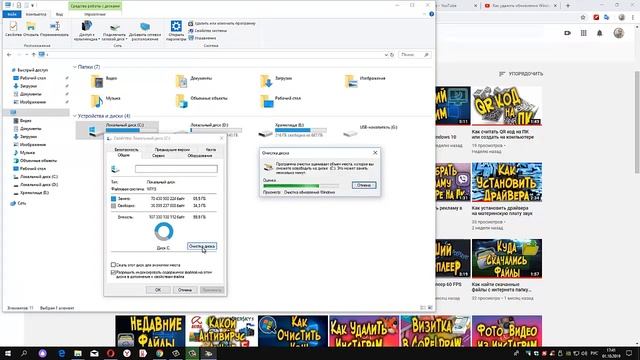Click the green disk cleanup progress bar
The image size is (640, 360).
(x=301, y=186)
